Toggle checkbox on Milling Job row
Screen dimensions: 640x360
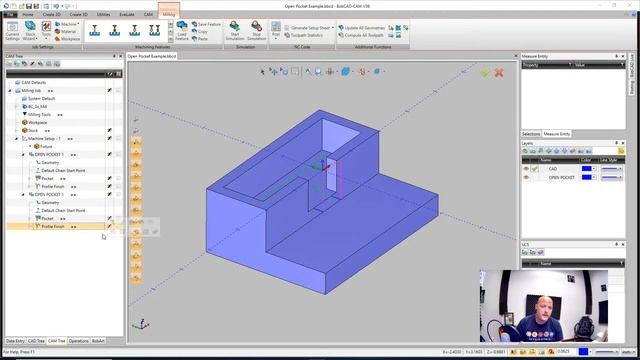tap(118, 90)
